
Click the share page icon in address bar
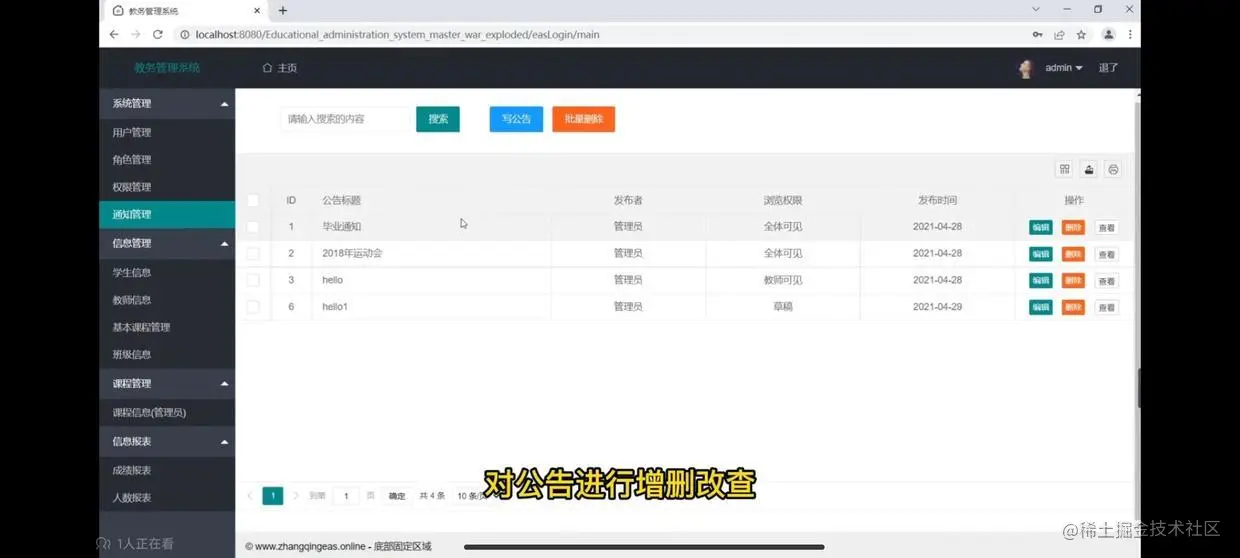click(1059, 34)
